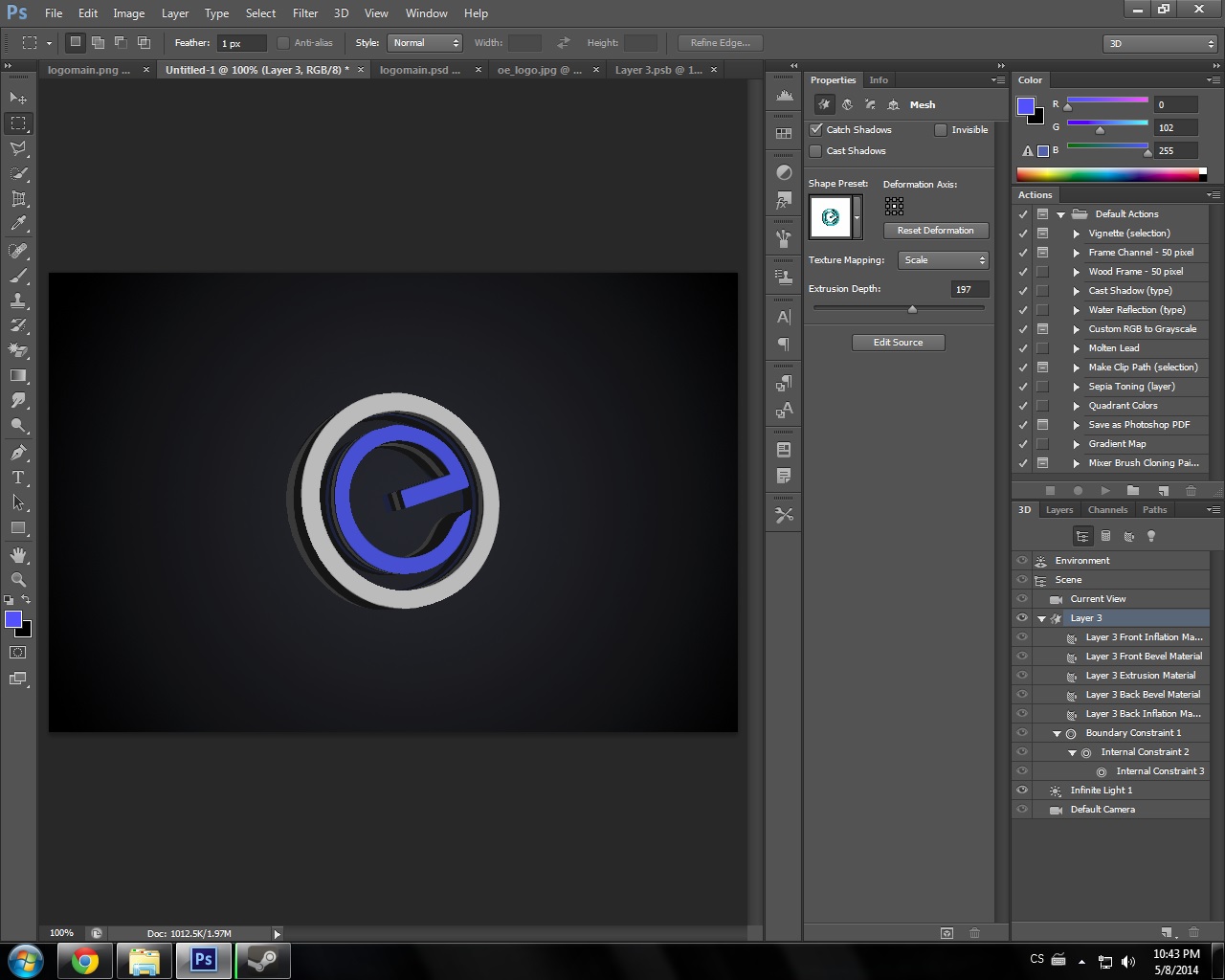Select the Move tool
This screenshot has width=1225, height=980.
click(18, 98)
